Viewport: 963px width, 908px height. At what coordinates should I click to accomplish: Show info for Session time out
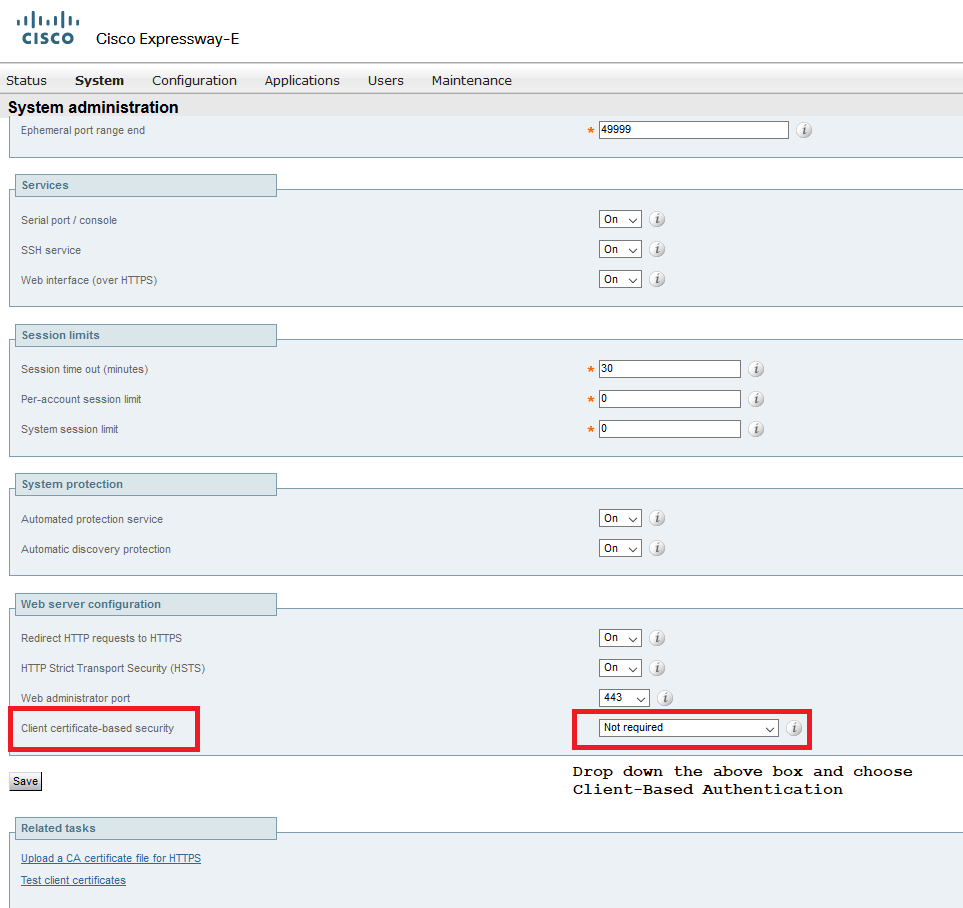[756, 369]
